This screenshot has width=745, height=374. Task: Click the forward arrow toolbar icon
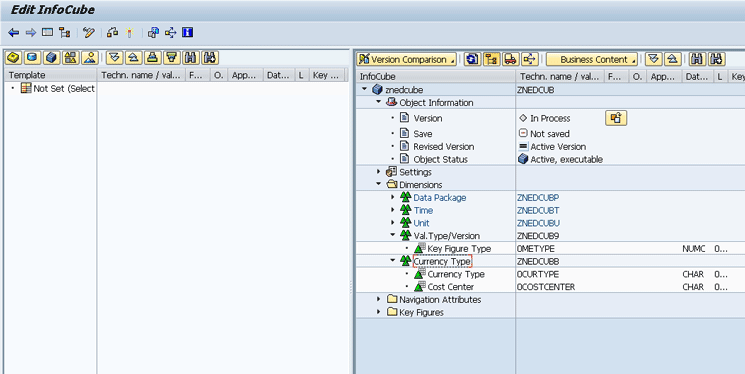[30, 33]
